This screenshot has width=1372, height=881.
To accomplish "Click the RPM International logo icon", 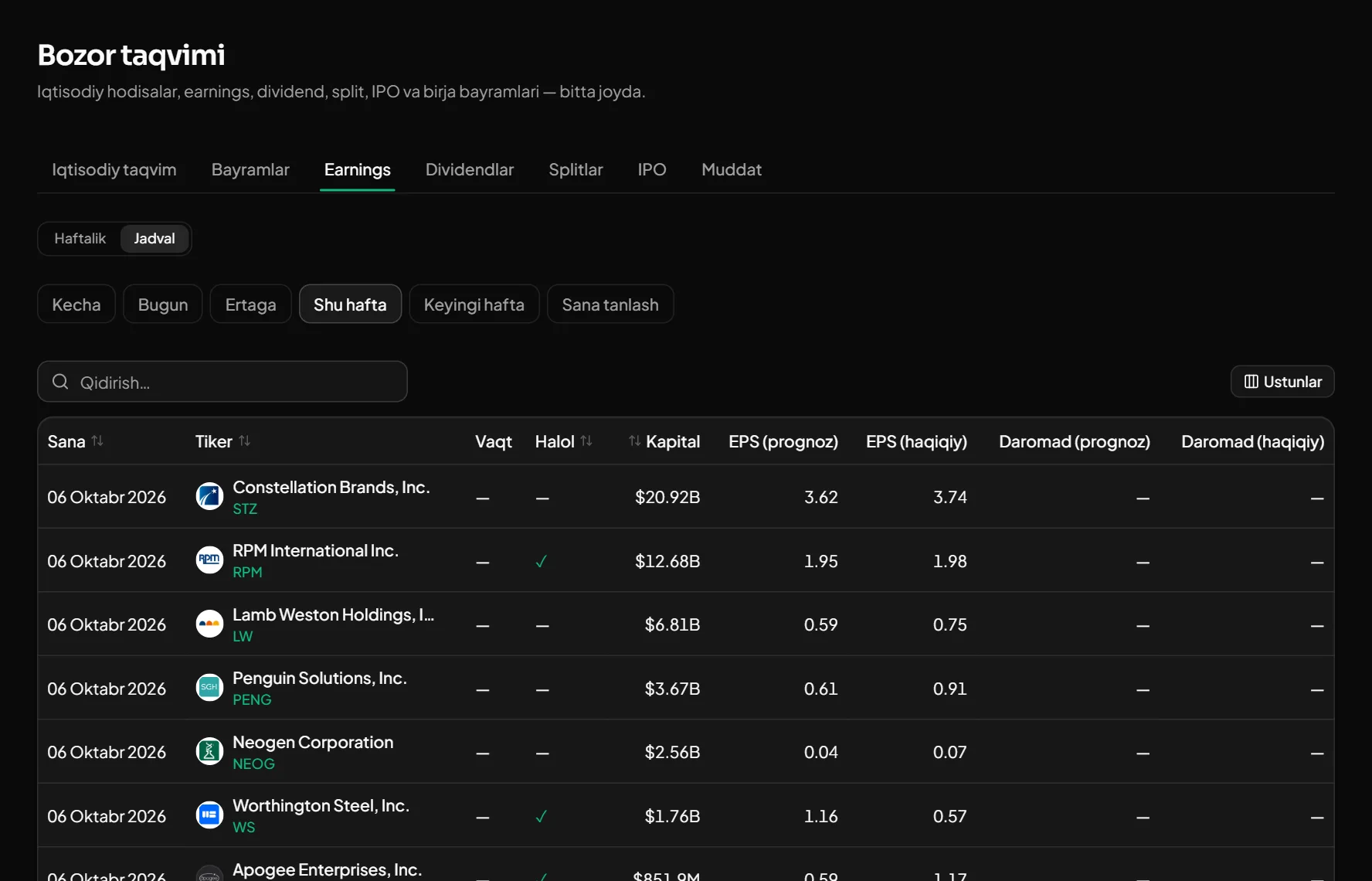I will (209, 560).
